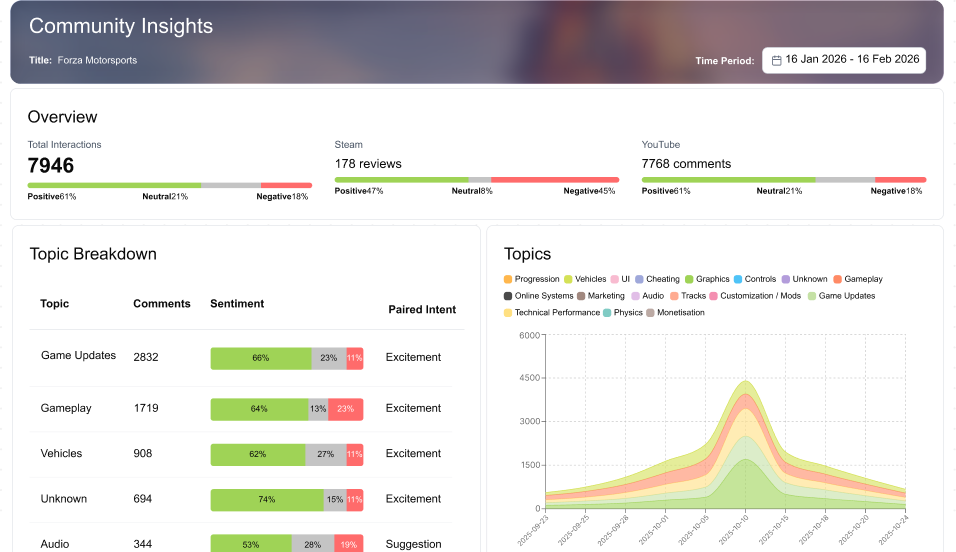Click the chart peak at 2025-10-10
Viewport: 956px width, 552px height.
pyautogui.click(x=744, y=382)
